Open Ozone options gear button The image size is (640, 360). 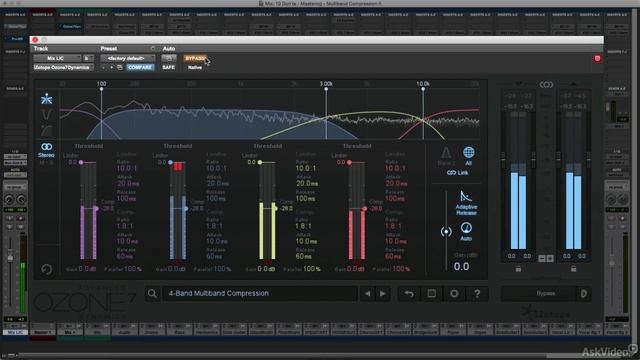[x=454, y=293]
